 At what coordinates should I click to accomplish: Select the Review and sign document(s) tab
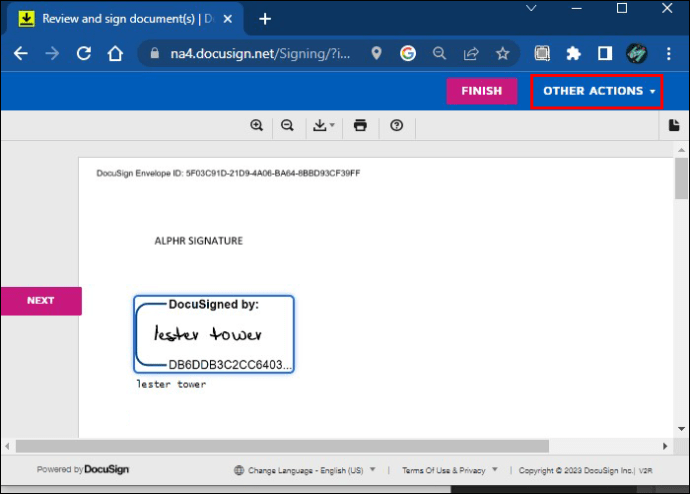pos(125,19)
